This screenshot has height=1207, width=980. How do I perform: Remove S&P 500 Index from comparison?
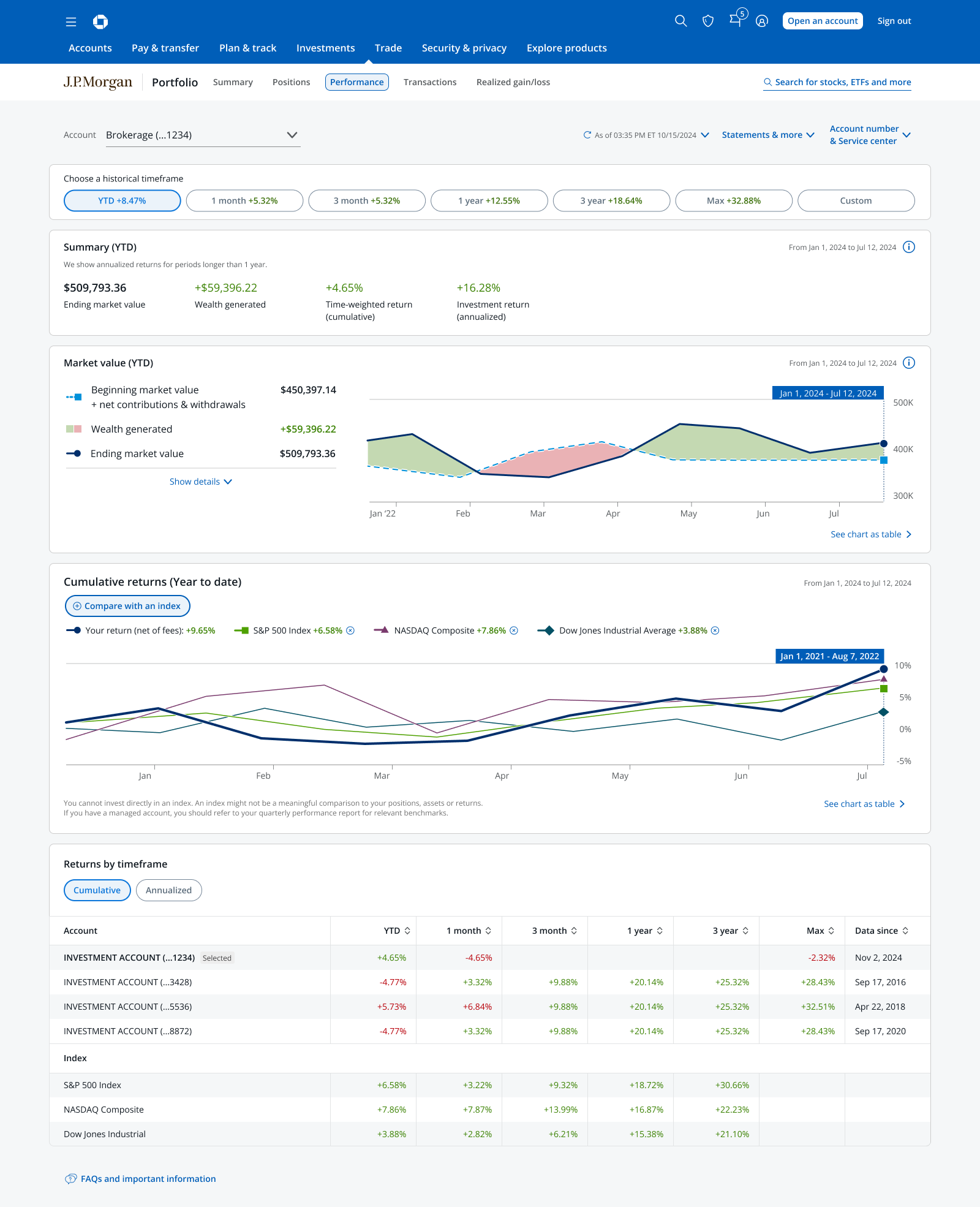coord(350,630)
